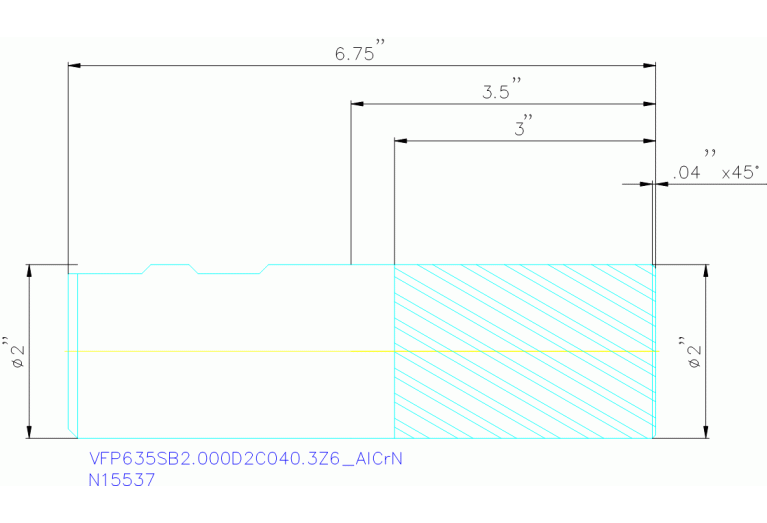767x523 pixels.
Task: Select the .04" x45° chamfer callout
Action: click(x=717, y=166)
